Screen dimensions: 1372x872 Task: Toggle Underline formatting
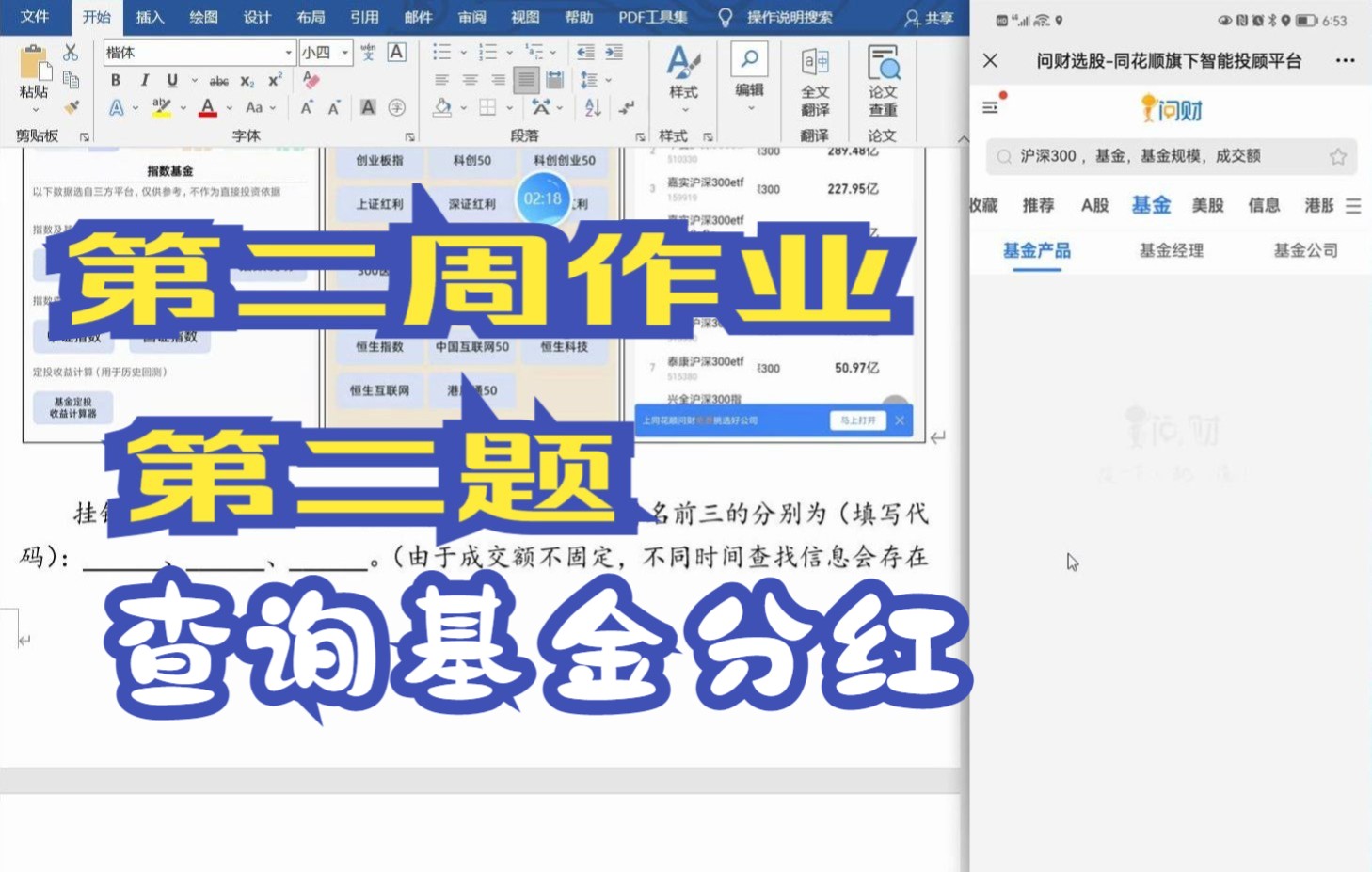[x=172, y=80]
